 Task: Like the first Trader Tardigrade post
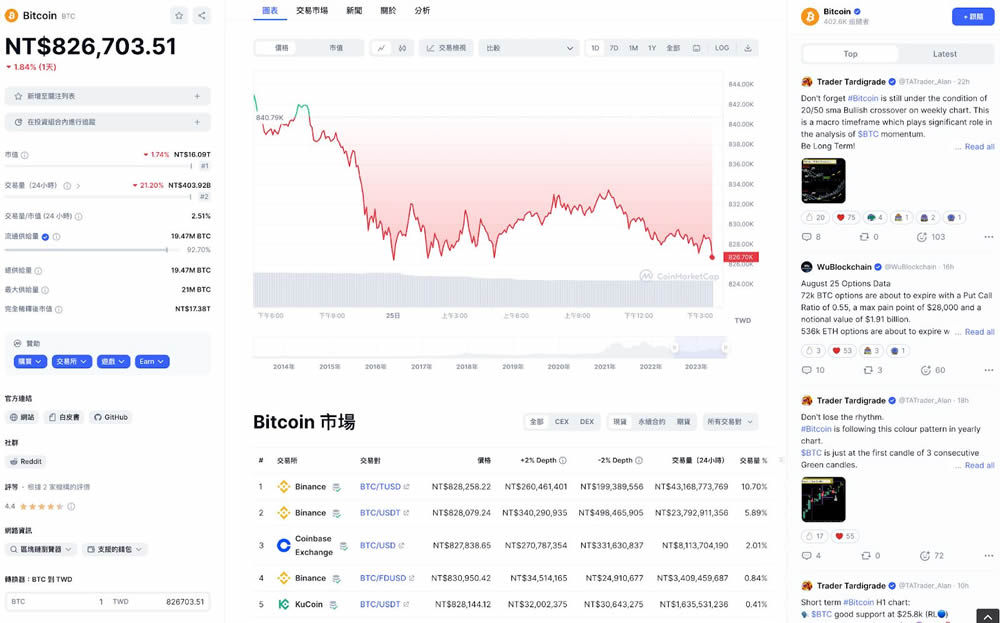[814, 217]
